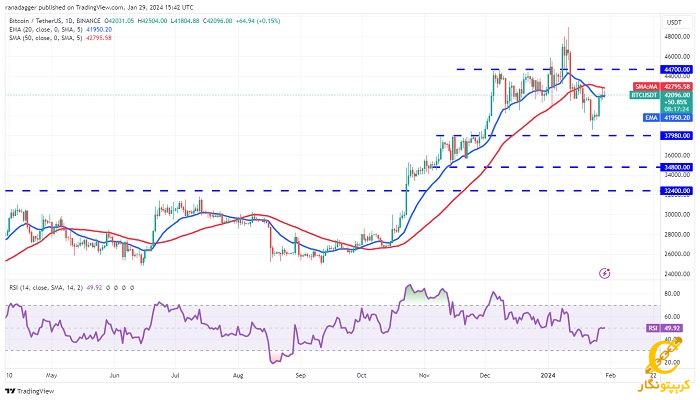Click the +64.94 (+0.15%) change value
The height and width of the screenshot is (400, 700).
[x=257, y=21]
